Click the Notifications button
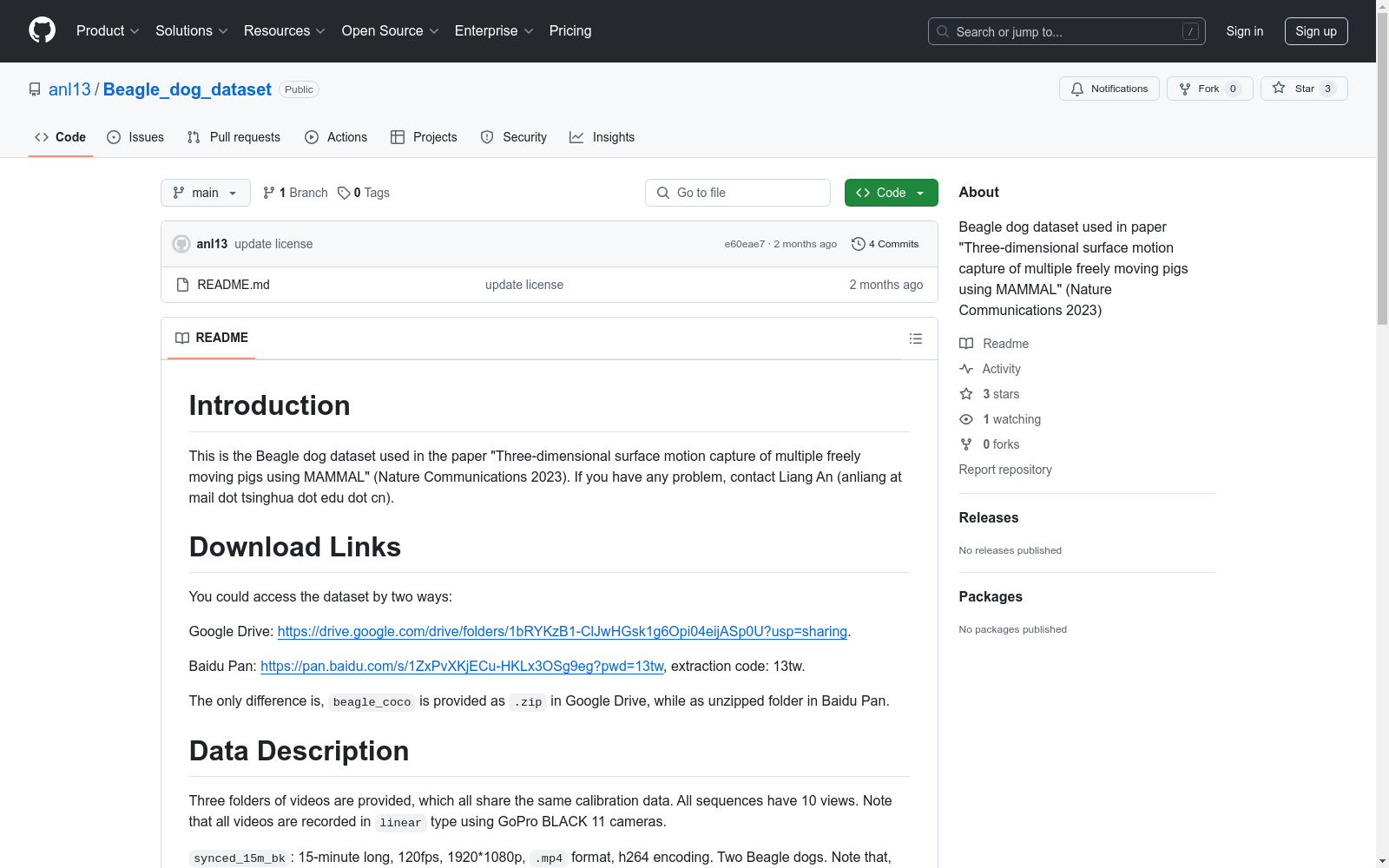The width and height of the screenshot is (1389, 868). tap(1109, 89)
